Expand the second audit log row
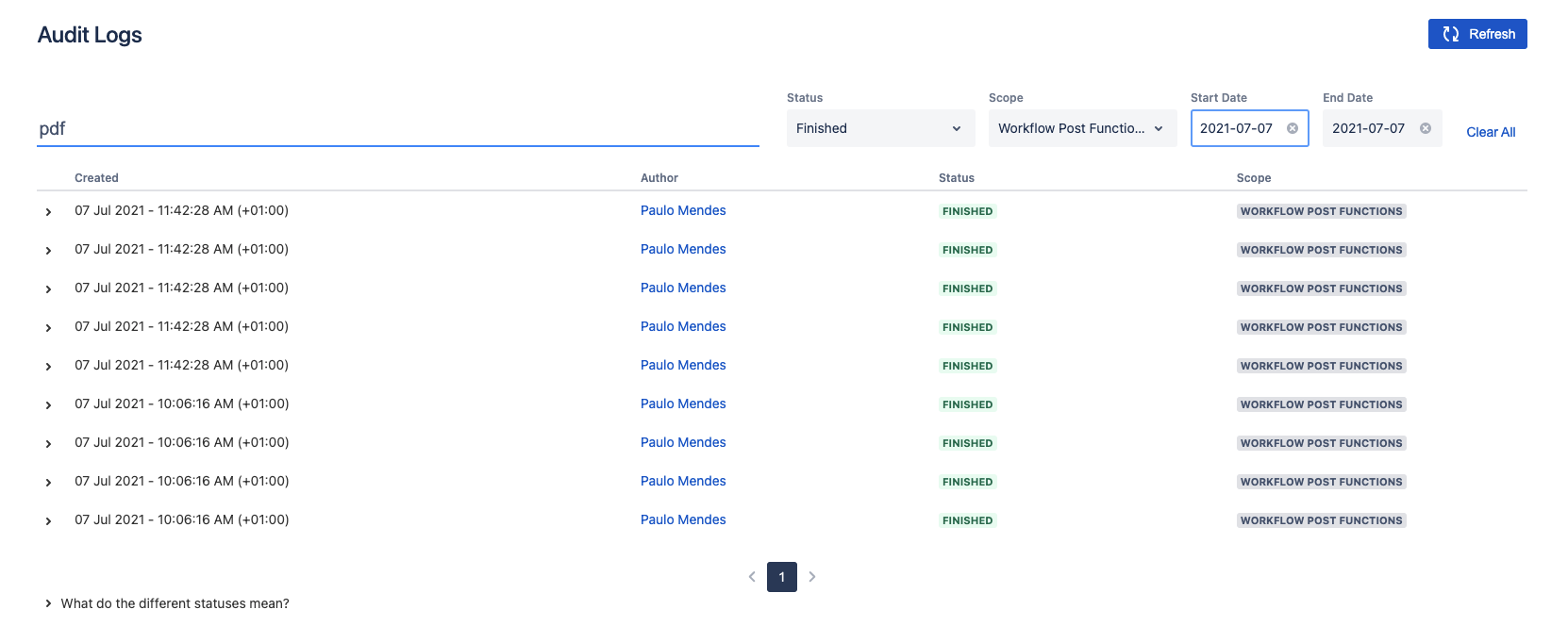Image resolution: width=1568 pixels, height=626 pixels. pos(48,251)
